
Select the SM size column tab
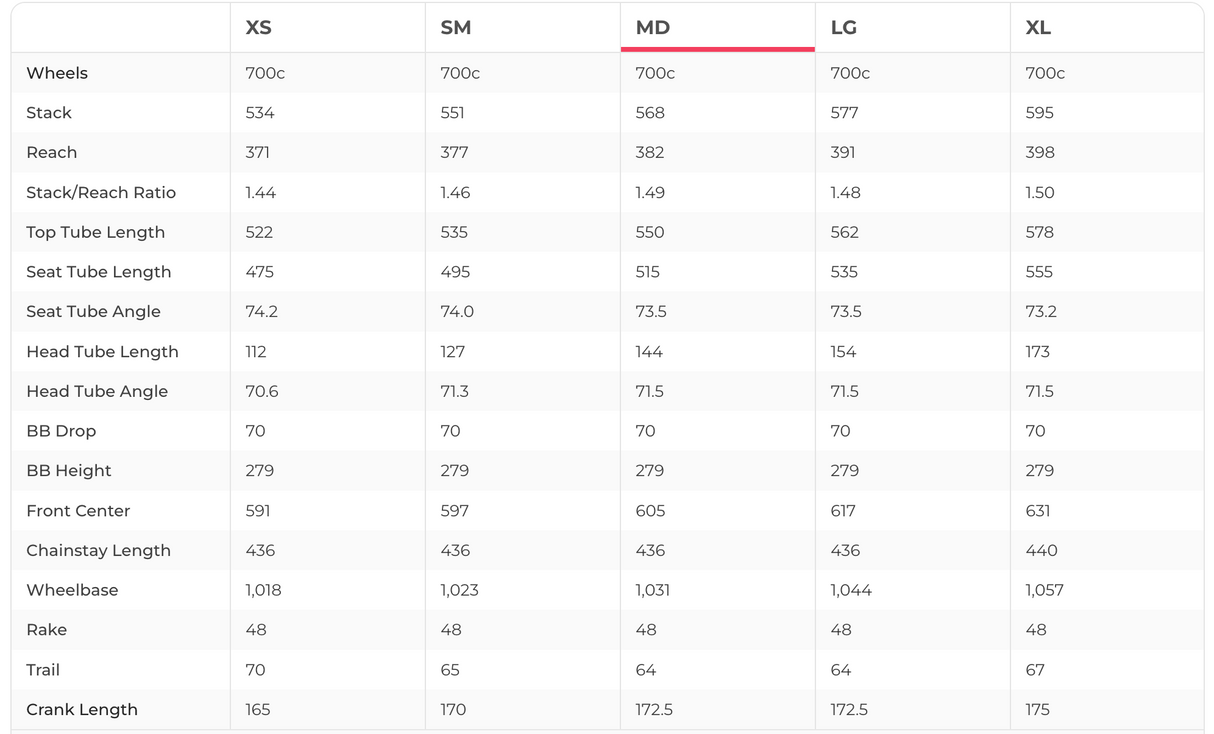click(x=456, y=28)
